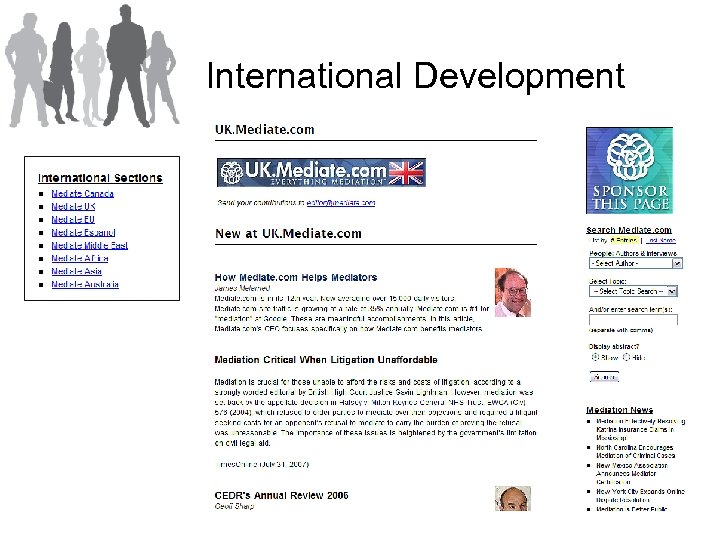Image resolution: width=720 pixels, height=540 pixels.
Task: Open North Carolina Encourages Mediation news item
Action: (636, 451)
